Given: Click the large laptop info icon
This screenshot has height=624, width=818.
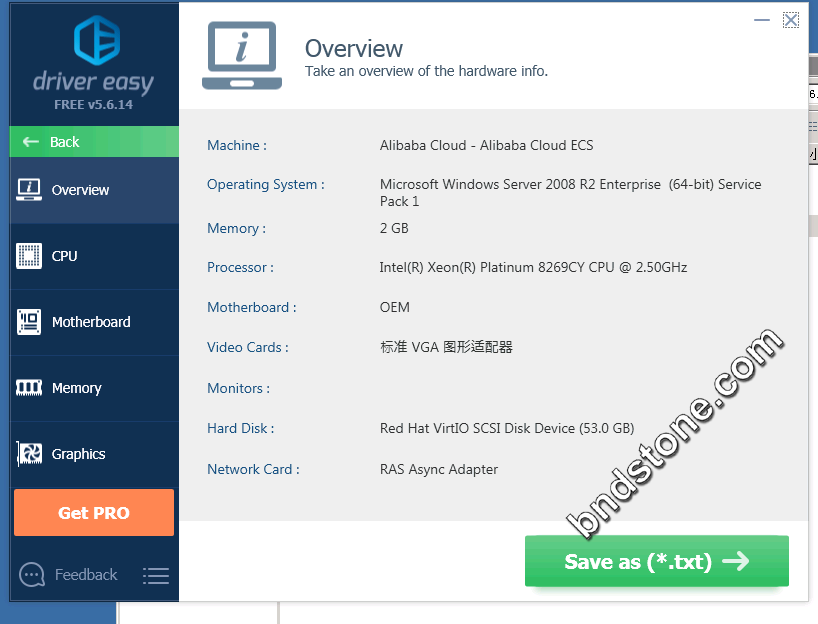Looking at the screenshot, I should (x=241, y=56).
